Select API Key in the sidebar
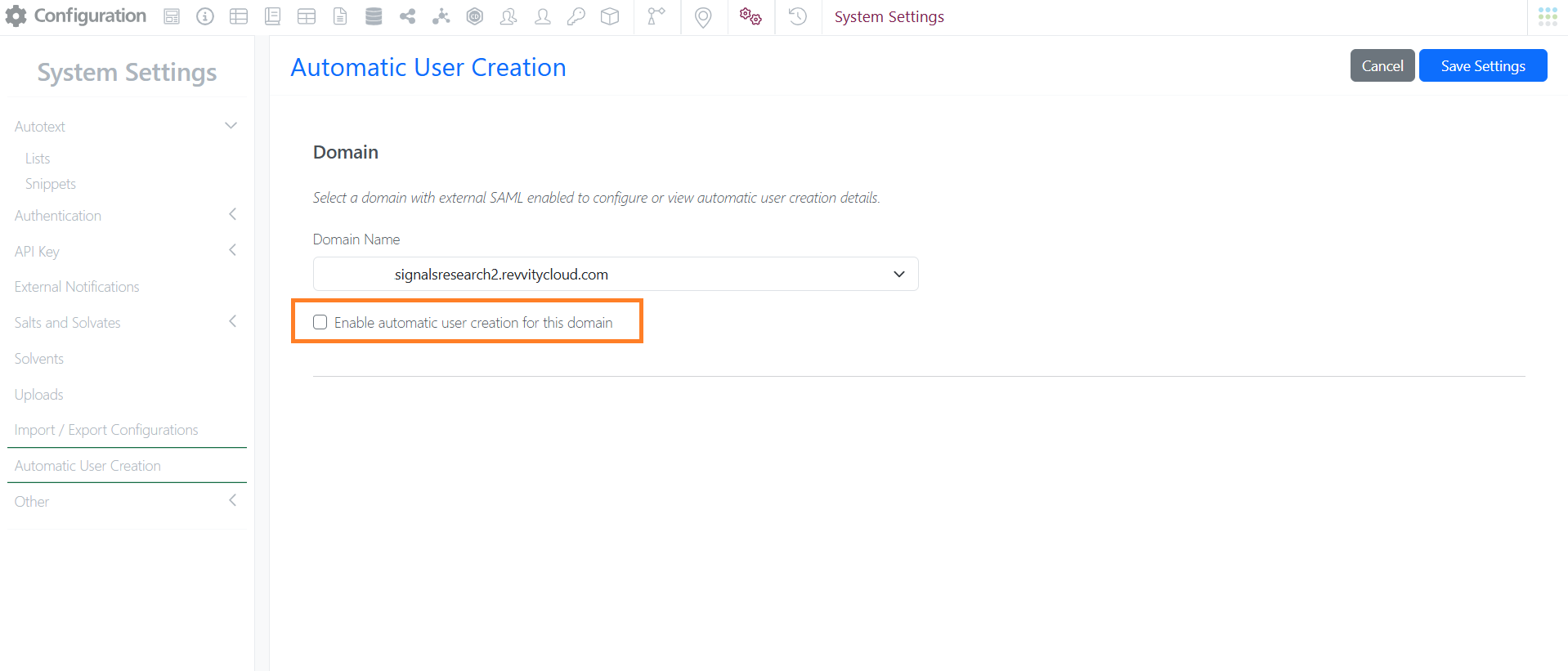The image size is (1568, 671). pyautogui.click(x=37, y=252)
